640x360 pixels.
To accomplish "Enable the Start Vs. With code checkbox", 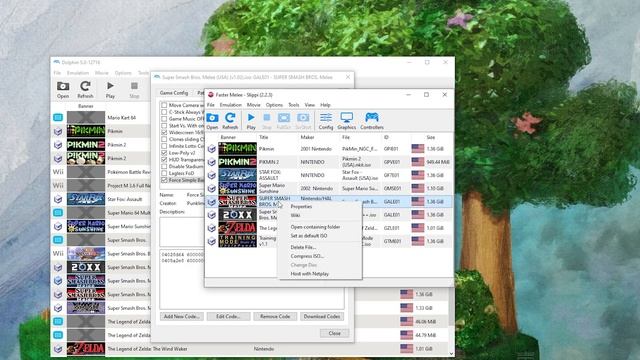I will point(164,126).
